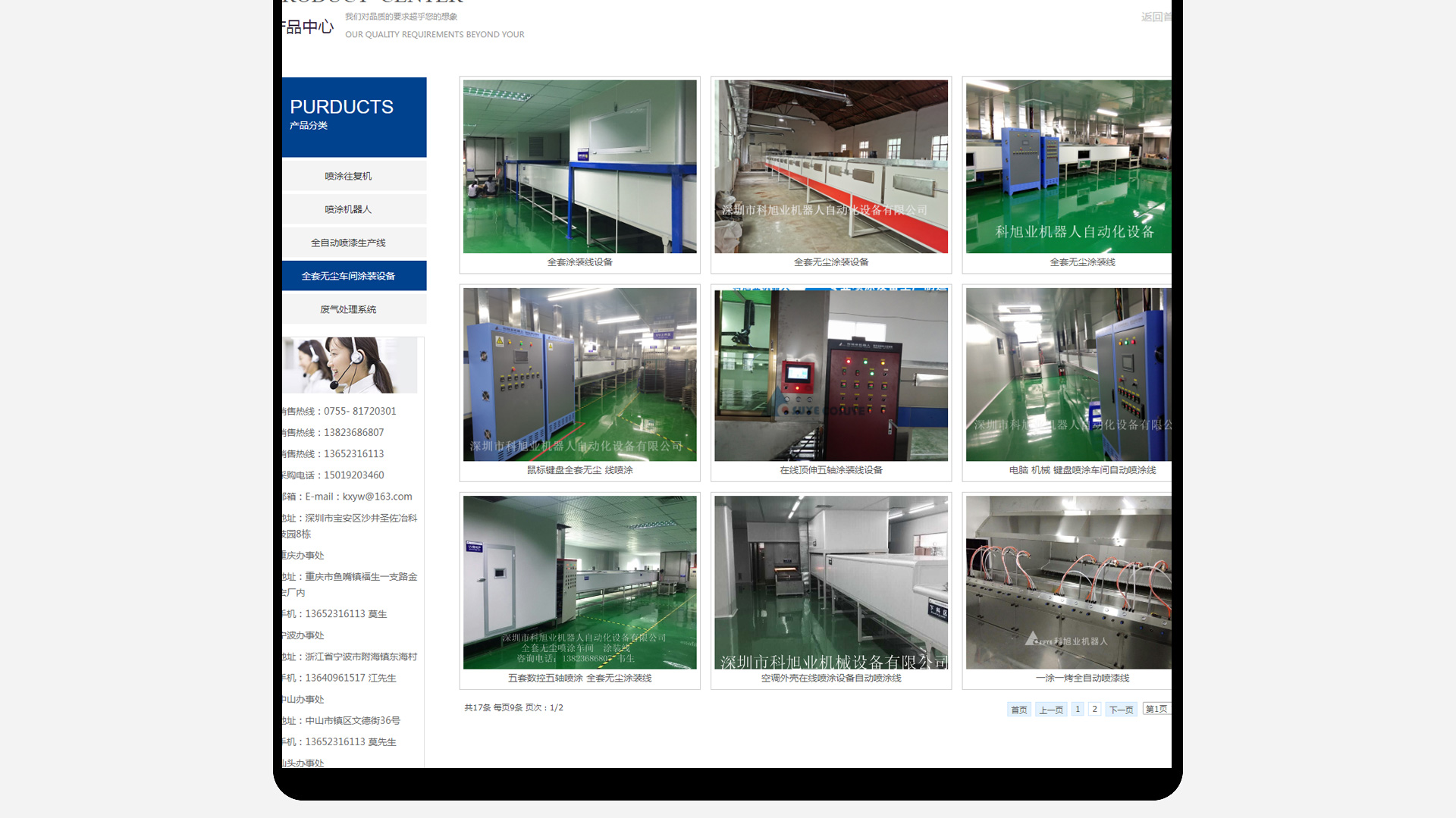This screenshot has height=818, width=1456.
Task: Click the 全套无尘涂装设备 caption link
Action: 831,262
